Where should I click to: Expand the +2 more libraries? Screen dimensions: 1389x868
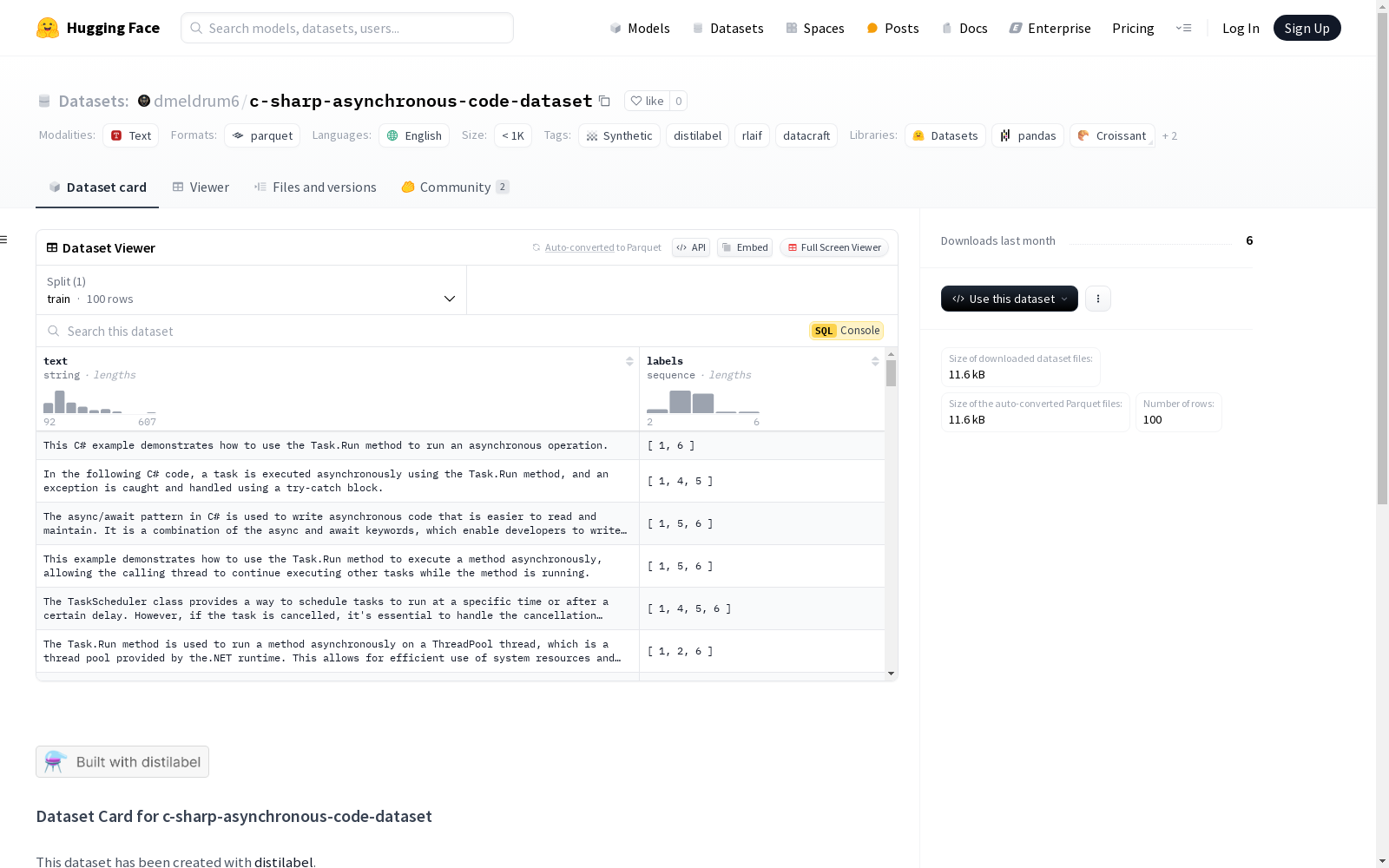pos(1169,135)
